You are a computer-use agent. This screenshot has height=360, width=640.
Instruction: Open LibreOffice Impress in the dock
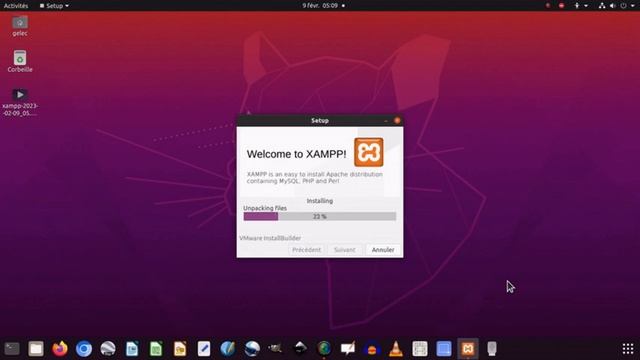(x=180, y=349)
